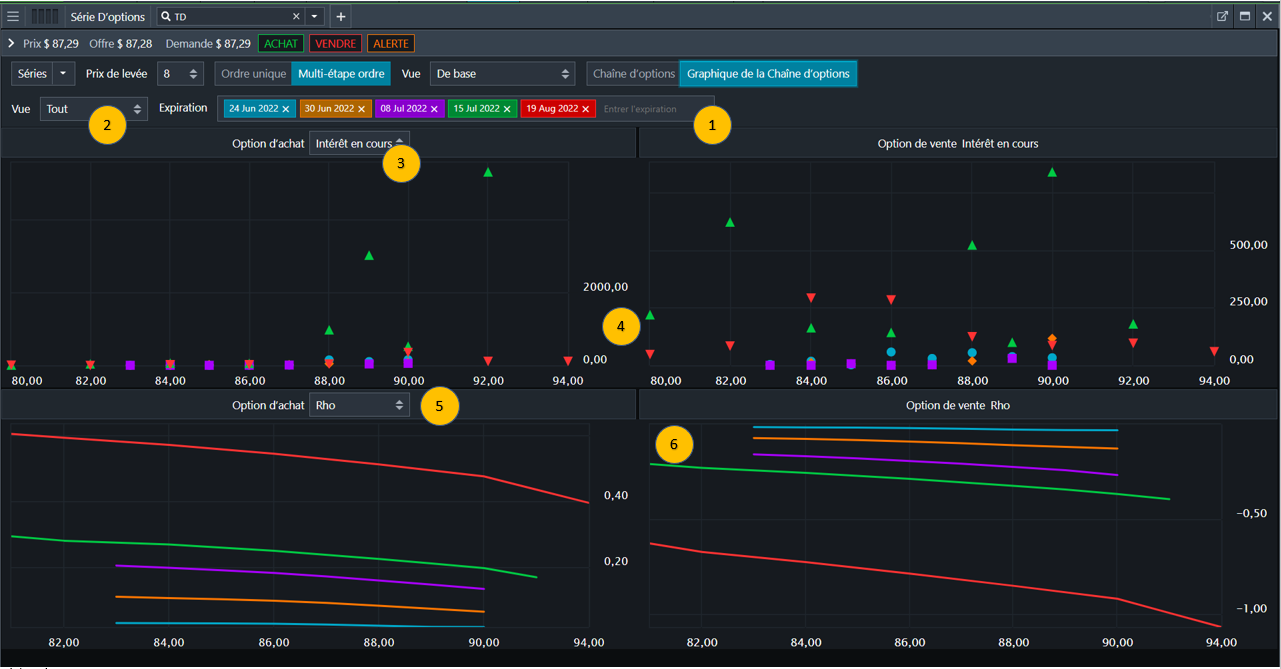Remove the 08 Jul 2022 expiration tag

click(434, 109)
